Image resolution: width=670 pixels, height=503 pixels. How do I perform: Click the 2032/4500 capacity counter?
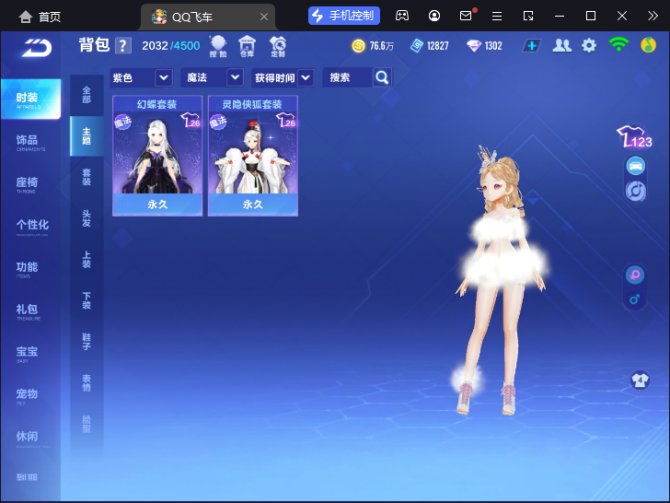click(171, 46)
